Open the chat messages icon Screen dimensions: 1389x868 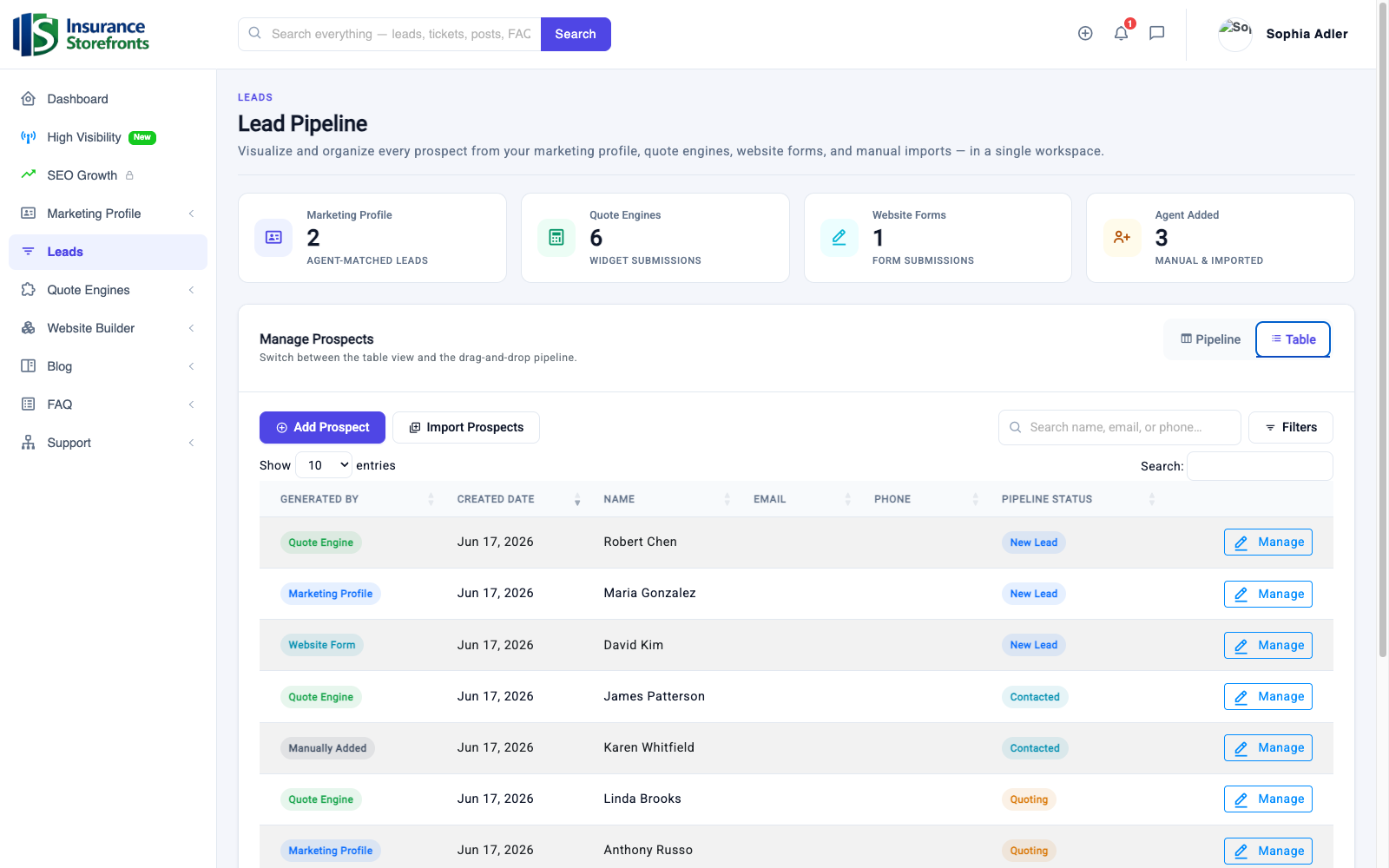[1156, 33]
